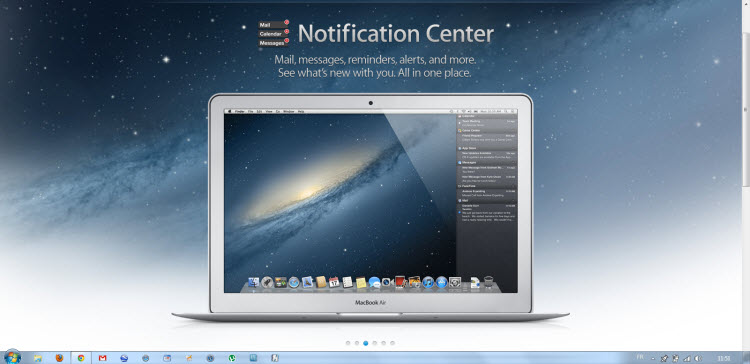This screenshot has width=750, height=364.
Task: Open the green uTorrent taskbar icon
Action: [232, 358]
